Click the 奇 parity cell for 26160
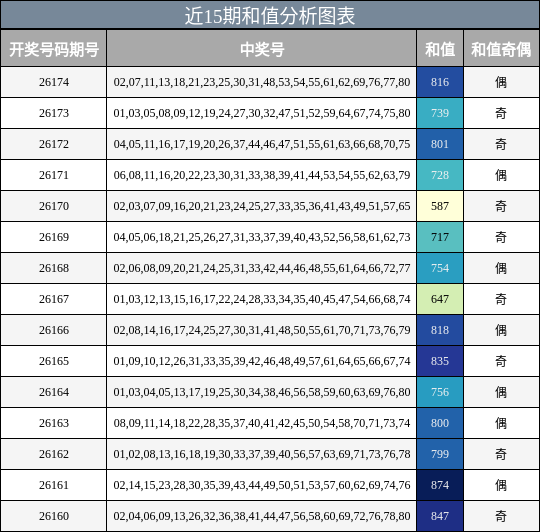This screenshot has height=532, width=540. point(501,516)
